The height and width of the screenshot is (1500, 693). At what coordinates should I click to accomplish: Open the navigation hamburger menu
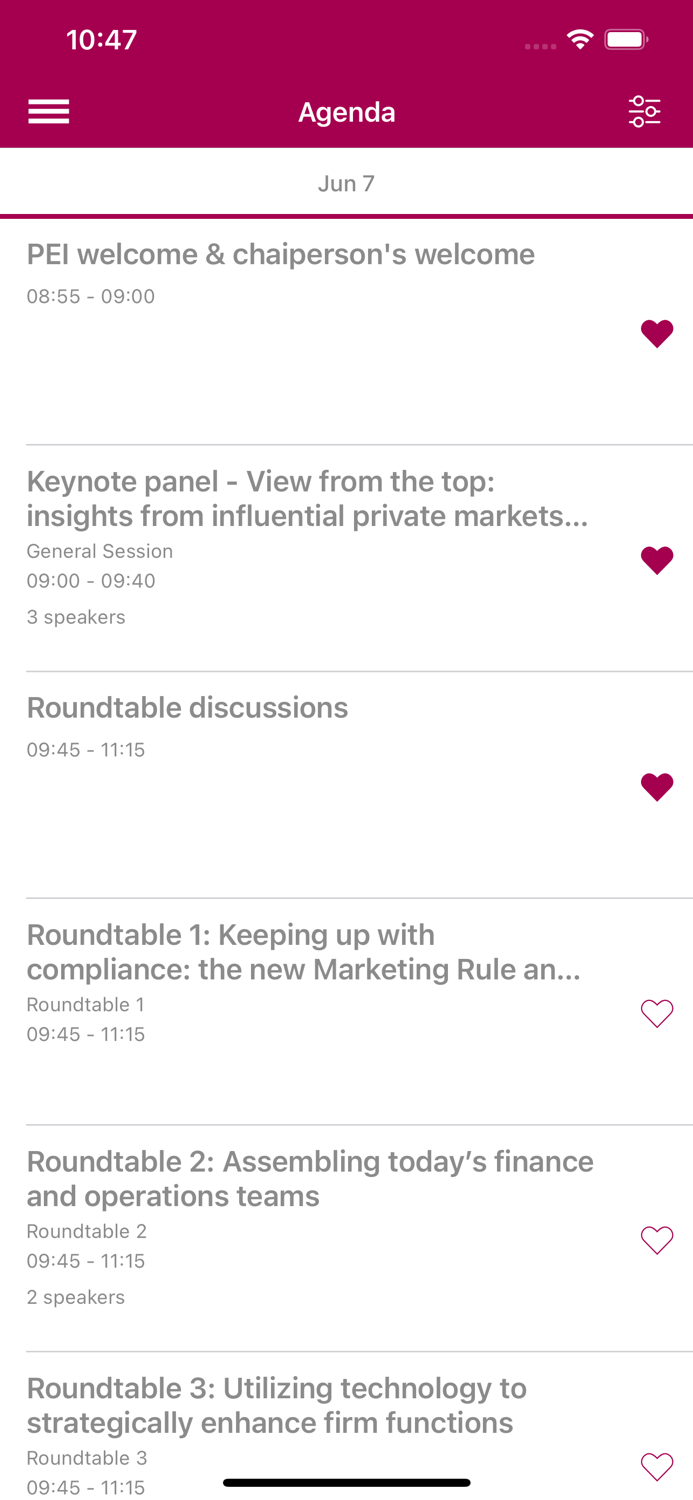point(48,110)
